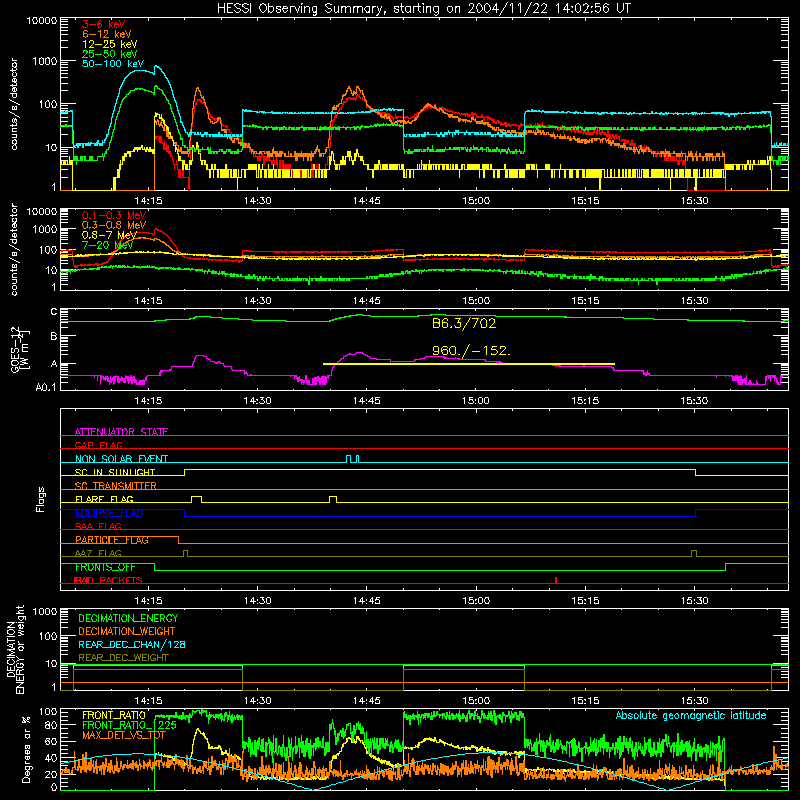
Task: Click the BAD_PACKETS flag label
Action: tap(108, 580)
